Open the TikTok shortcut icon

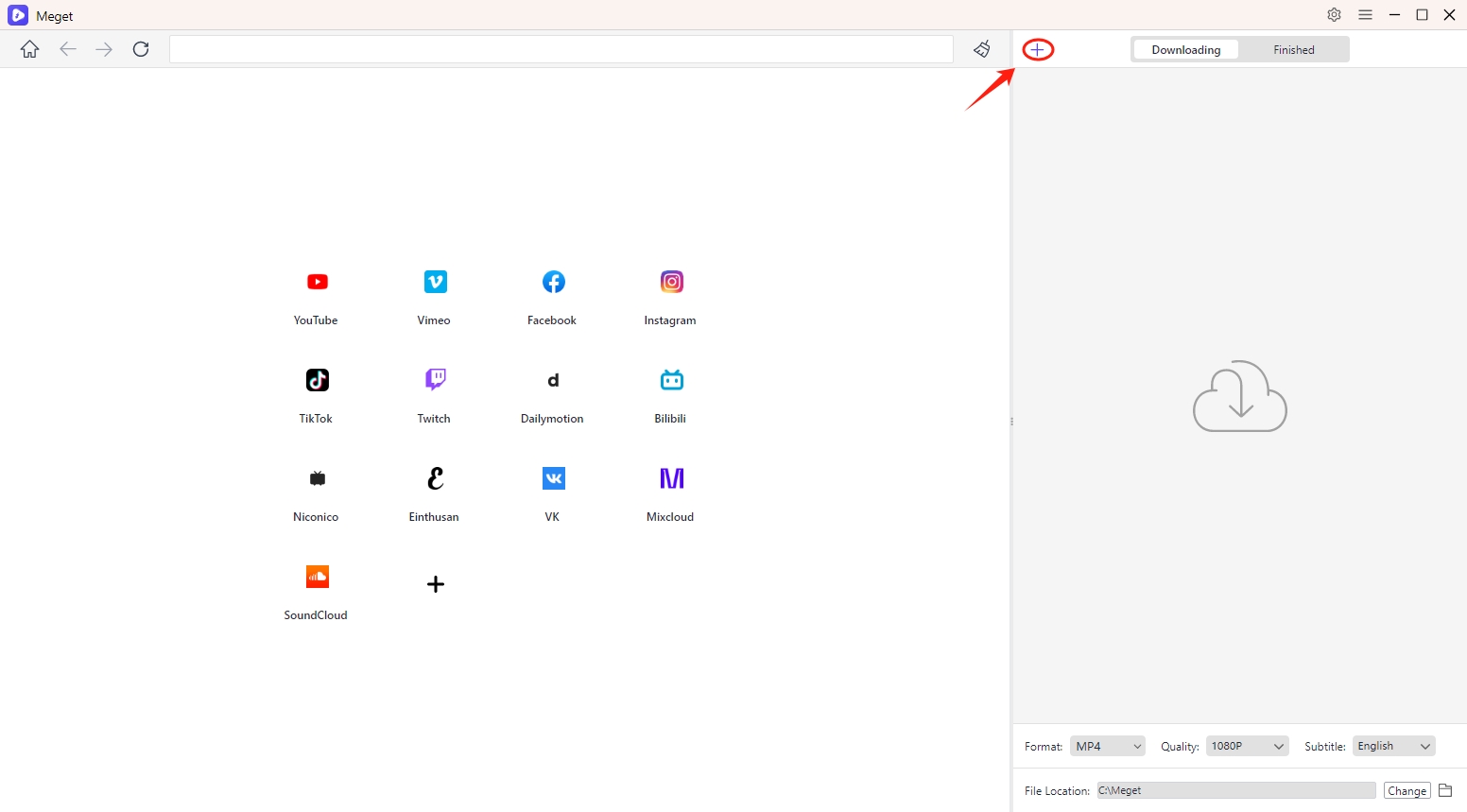pyautogui.click(x=318, y=380)
